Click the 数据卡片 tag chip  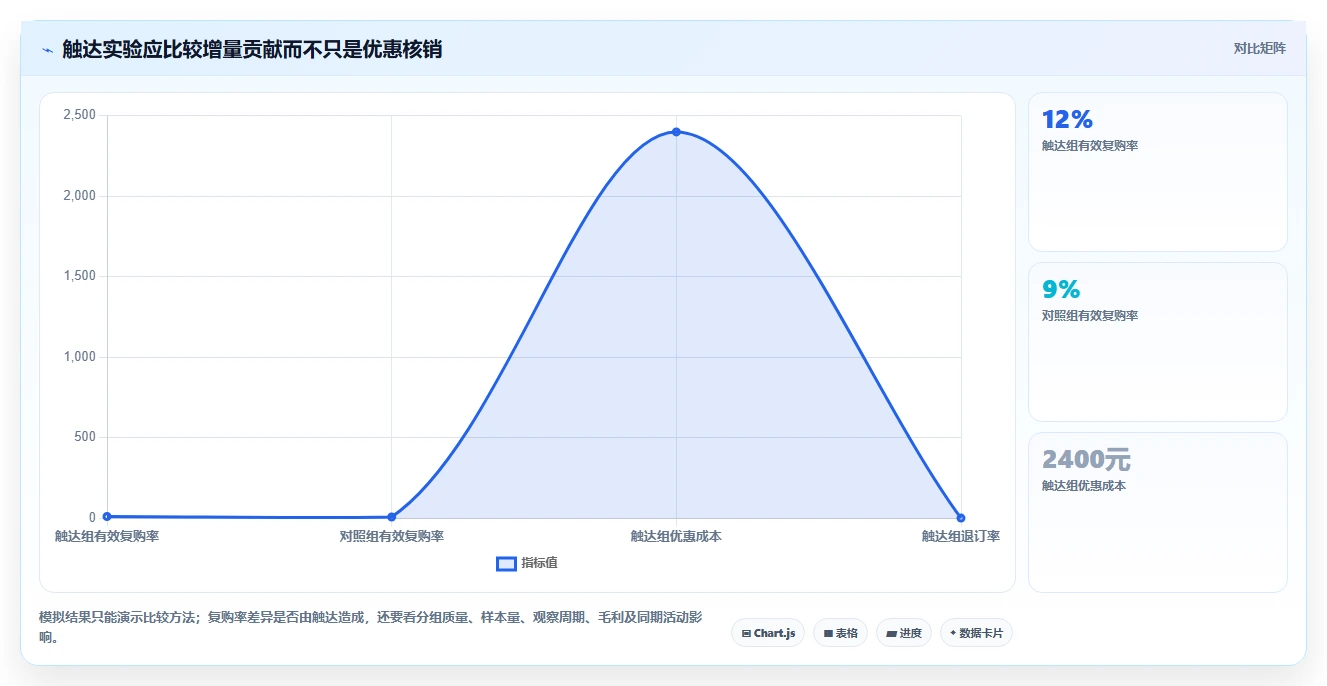pyautogui.click(x=976, y=633)
